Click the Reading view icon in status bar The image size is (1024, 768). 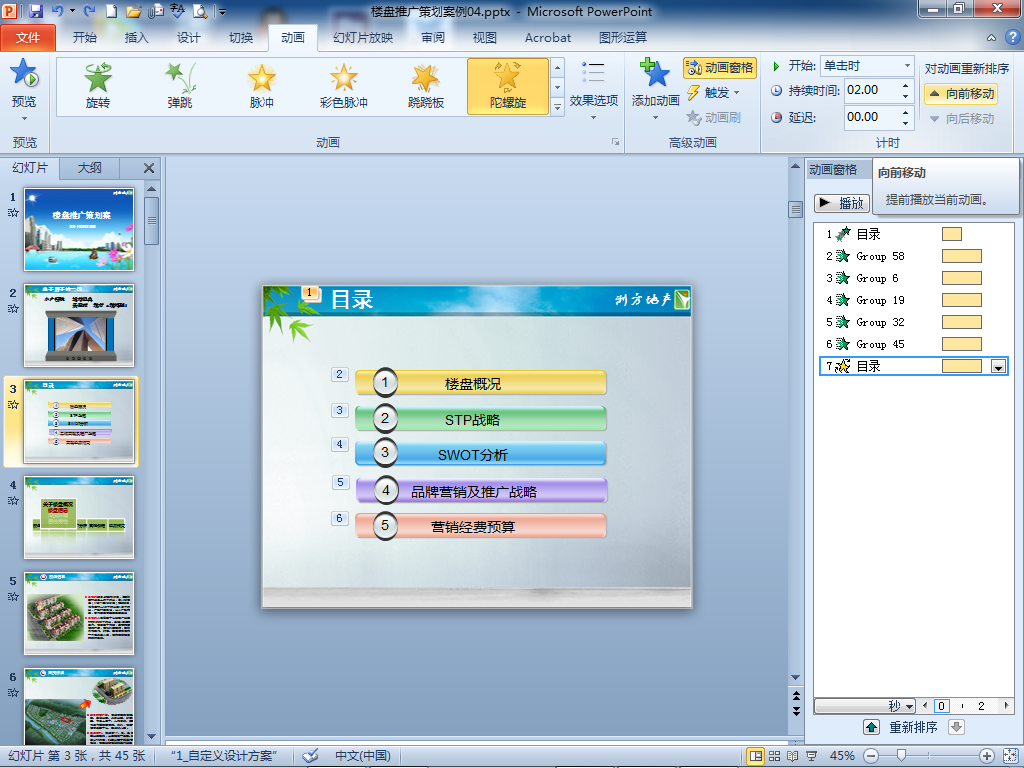(x=792, y=756)
